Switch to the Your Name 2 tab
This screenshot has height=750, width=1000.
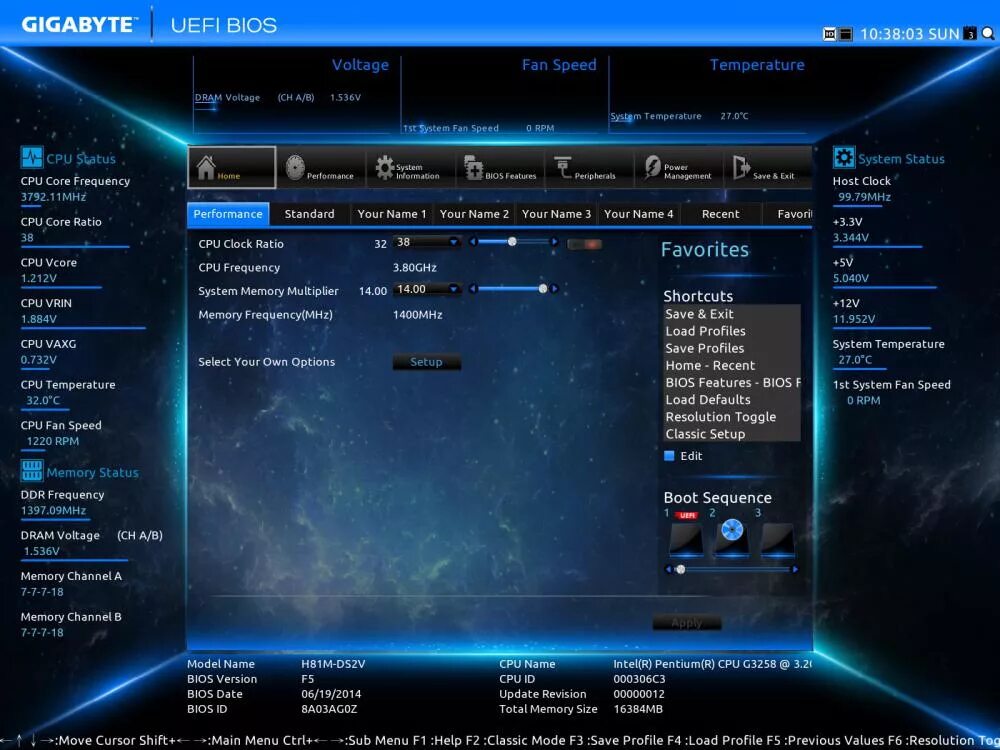click(474, 214)
